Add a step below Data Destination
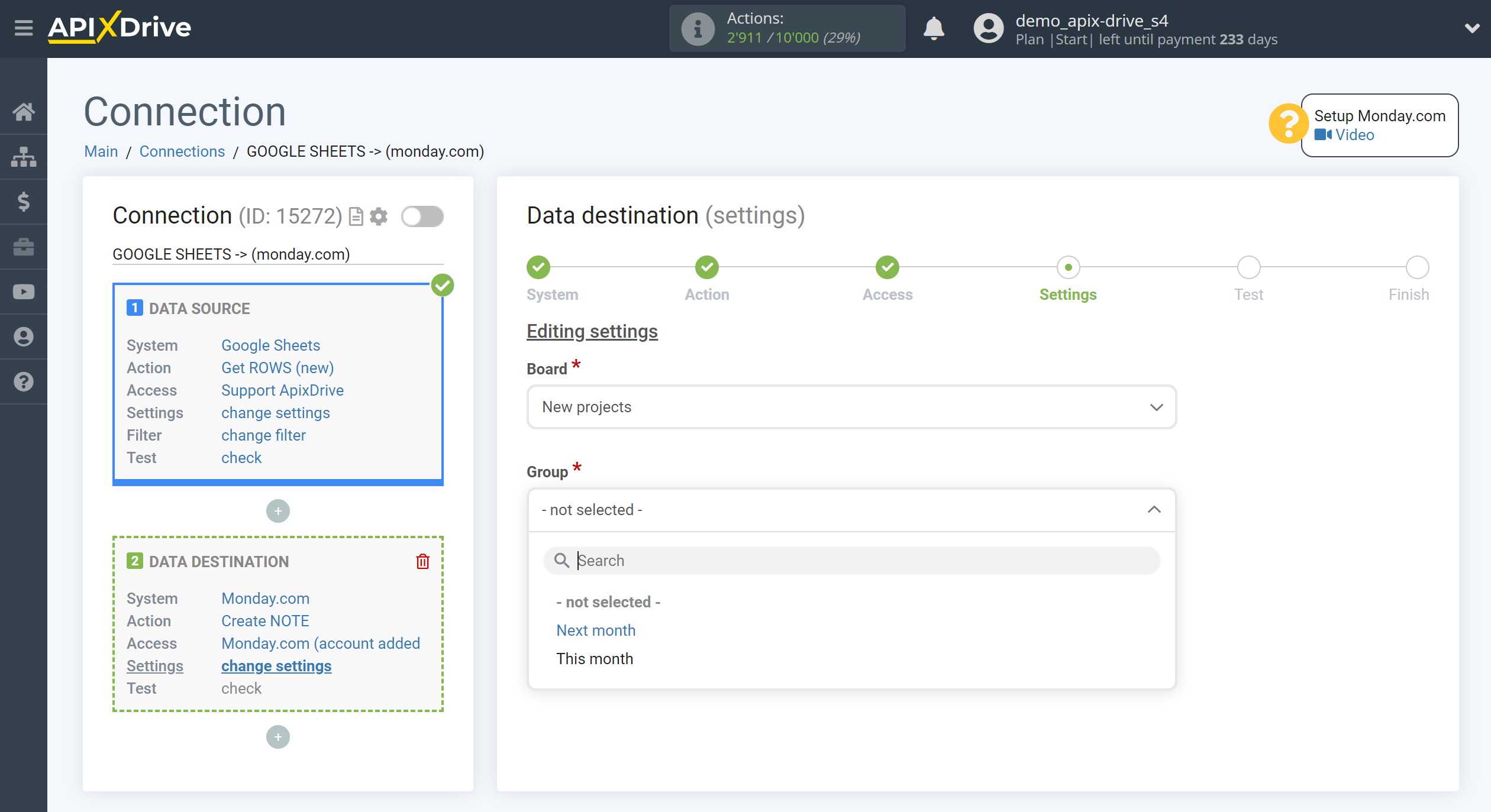The width and height of the screenshot is (1491, 812). point(278,737)
